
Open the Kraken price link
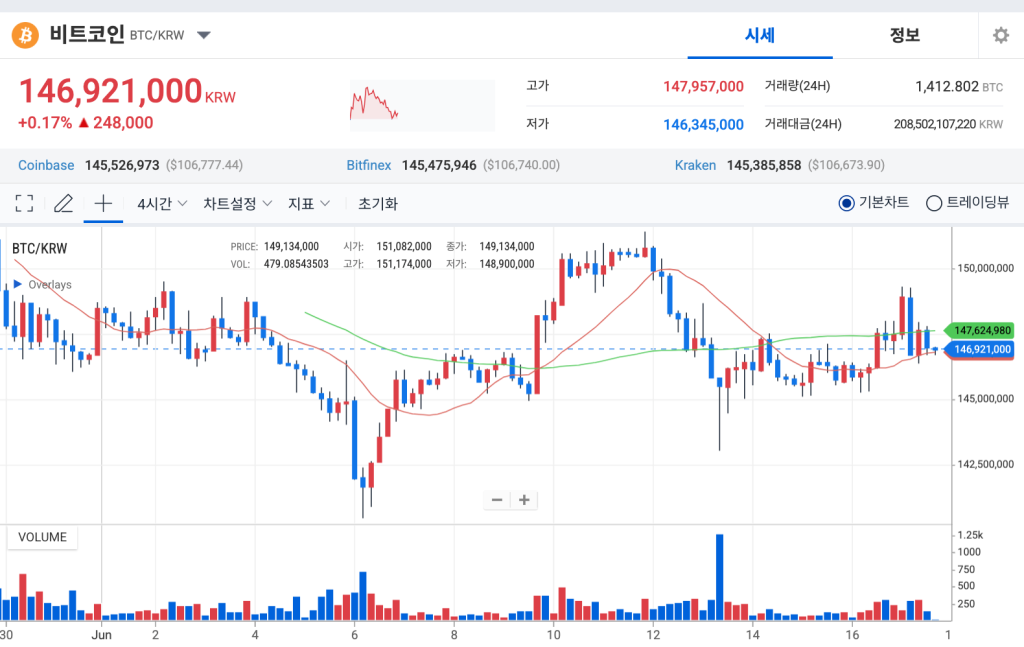click(x=695, y=165)
